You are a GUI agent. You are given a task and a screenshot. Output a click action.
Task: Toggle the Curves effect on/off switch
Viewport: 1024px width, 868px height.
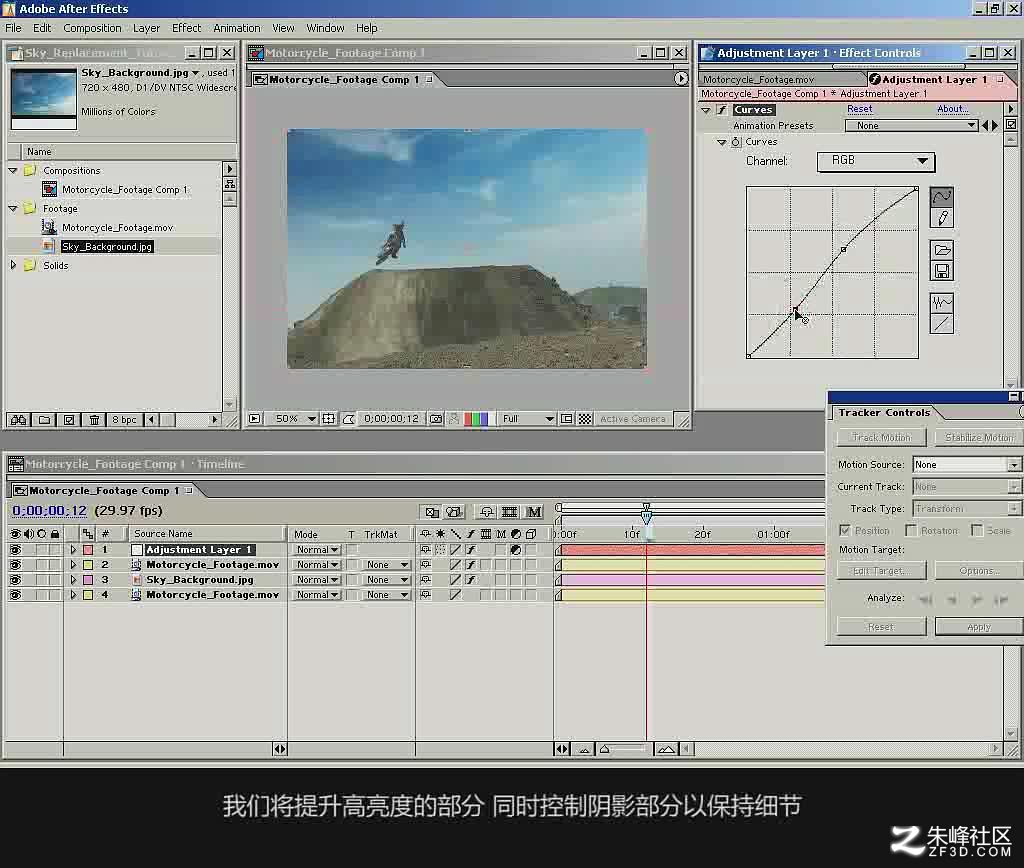point(722,110)
